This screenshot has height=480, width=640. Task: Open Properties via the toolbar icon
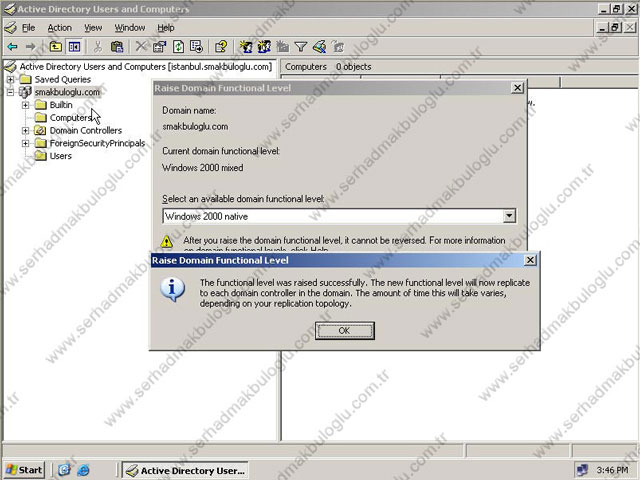click(x=159, y=47)
